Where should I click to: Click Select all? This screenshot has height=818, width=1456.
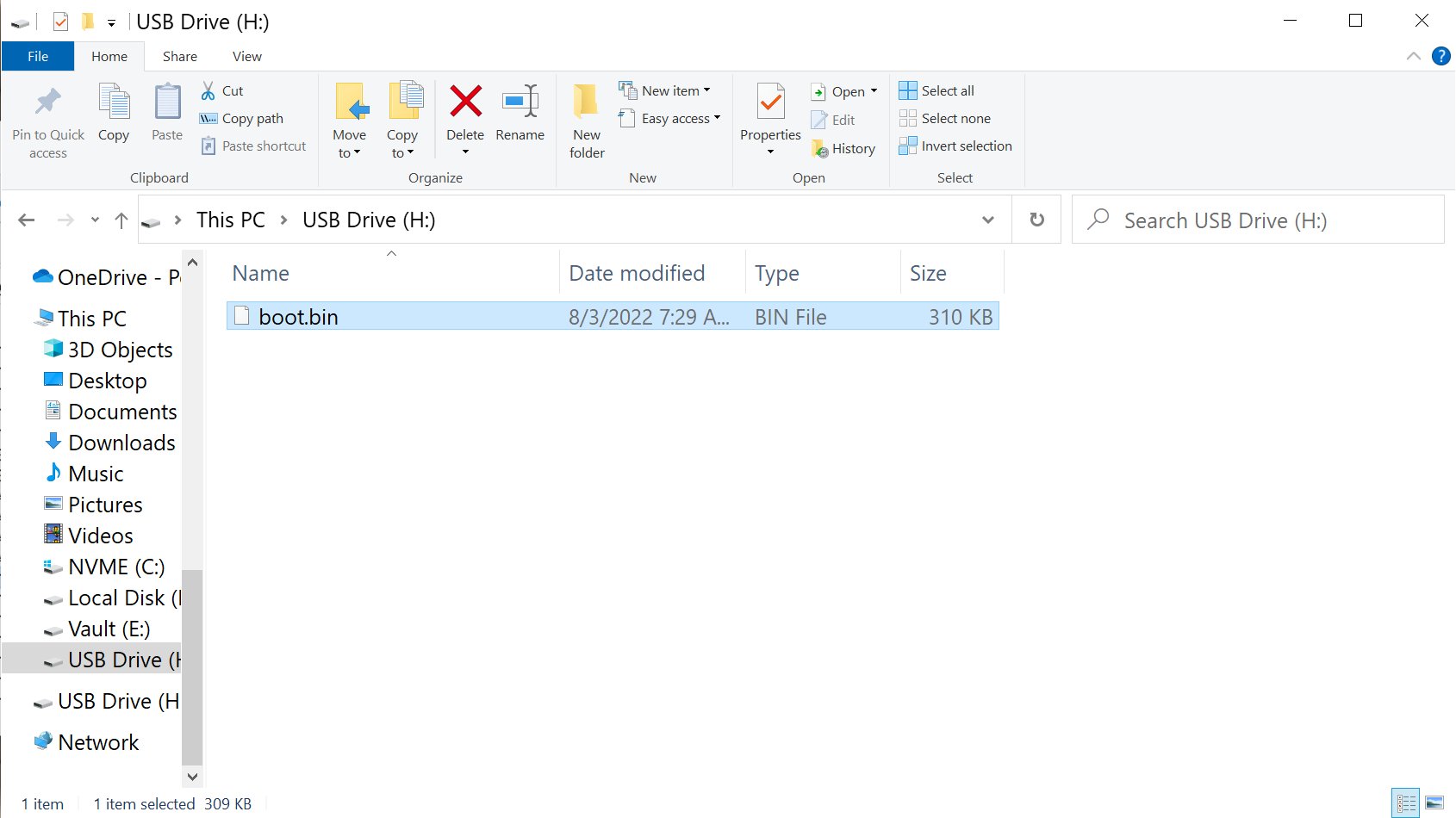tap(936, 90)
